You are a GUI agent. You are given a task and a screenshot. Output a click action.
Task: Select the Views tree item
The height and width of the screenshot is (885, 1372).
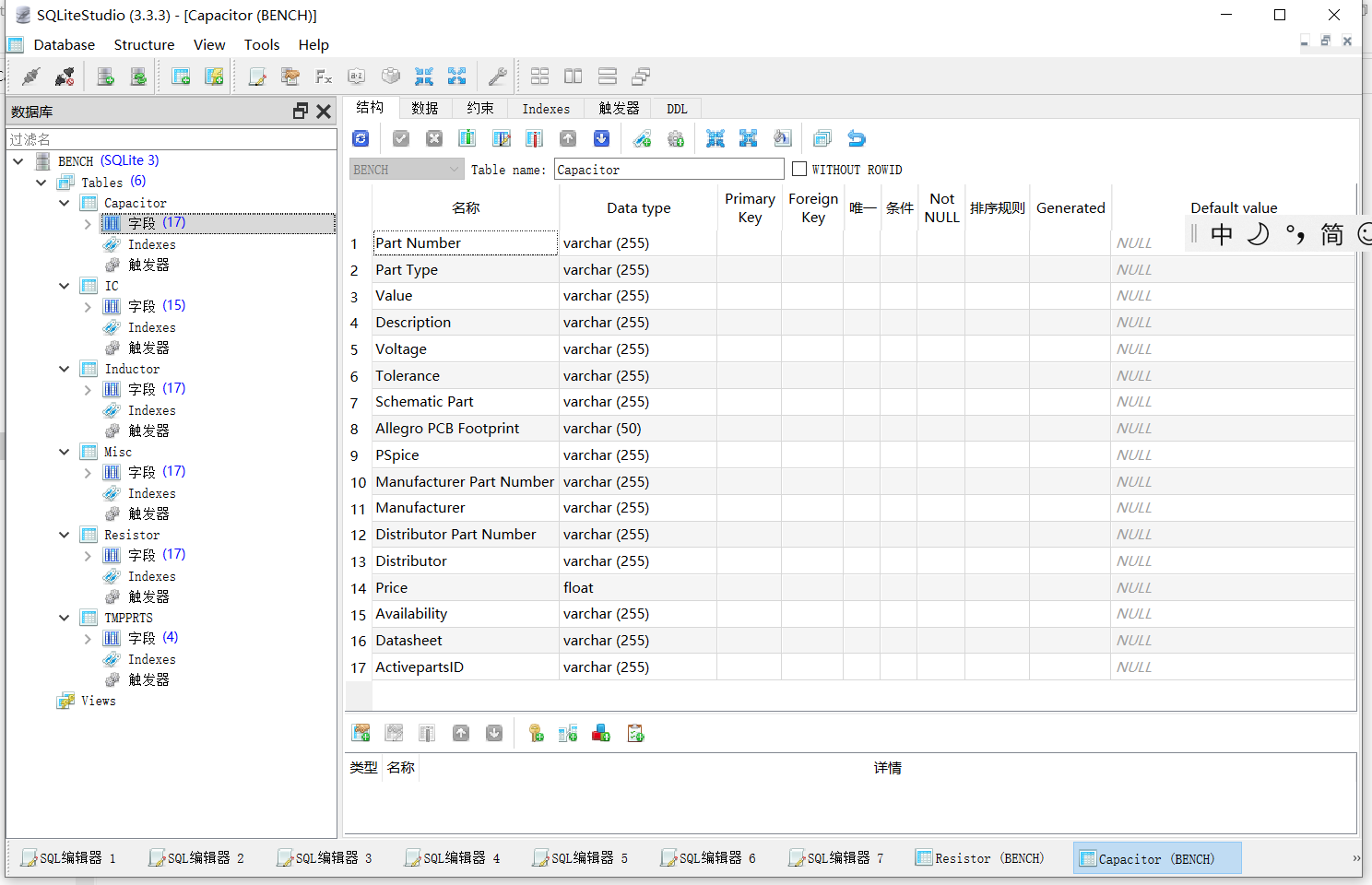(x=98, y=701)
